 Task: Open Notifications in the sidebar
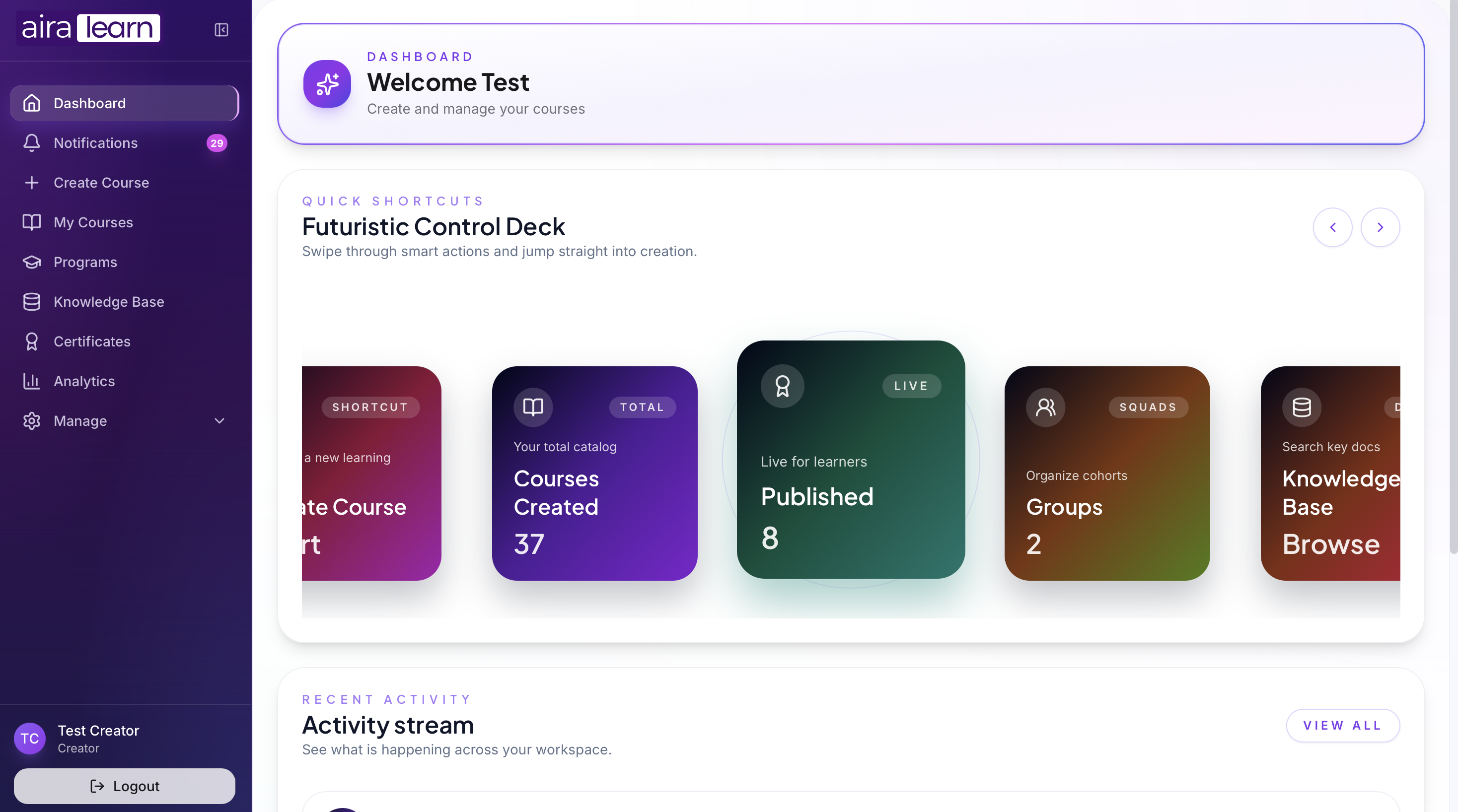(x=125, y=142)
